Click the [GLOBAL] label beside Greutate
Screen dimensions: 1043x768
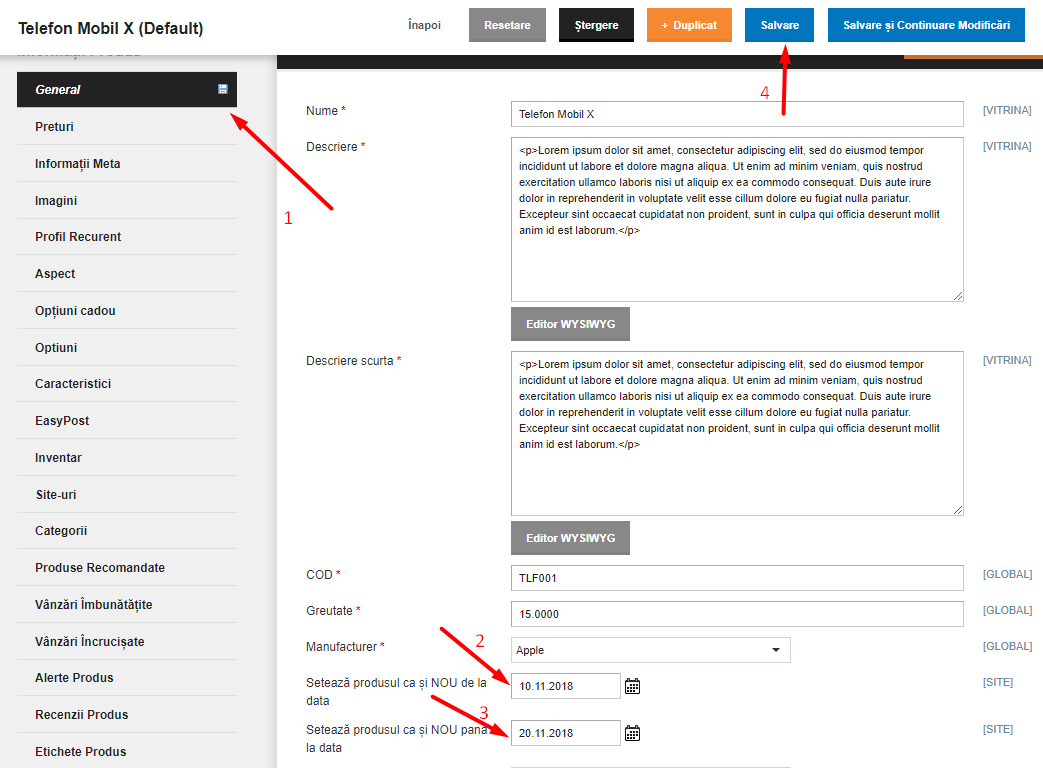click(x=1007, y=610)
